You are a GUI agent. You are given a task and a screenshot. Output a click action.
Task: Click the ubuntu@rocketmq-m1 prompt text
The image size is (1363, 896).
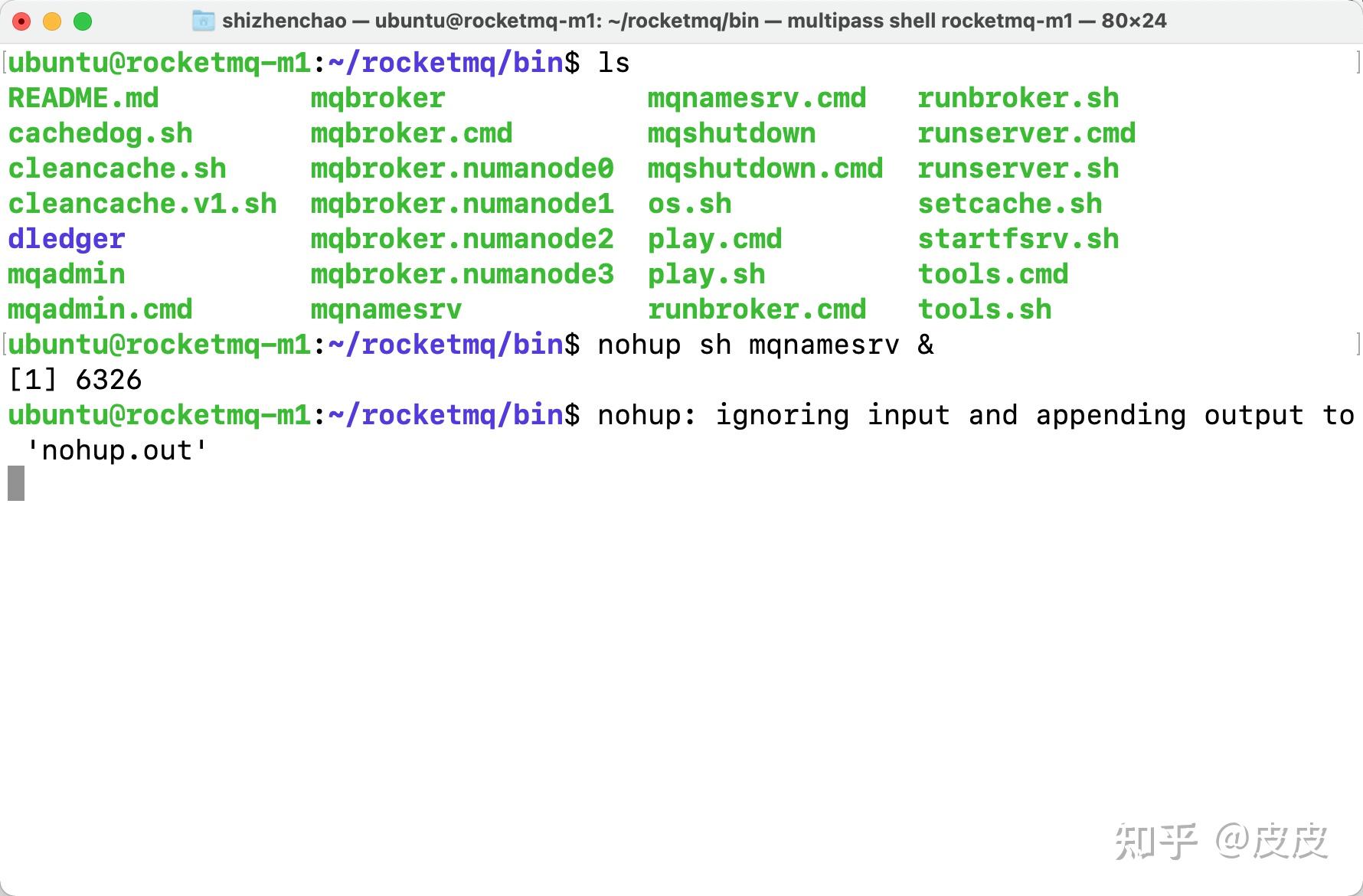pyautogui.click(x=157, y=414)
